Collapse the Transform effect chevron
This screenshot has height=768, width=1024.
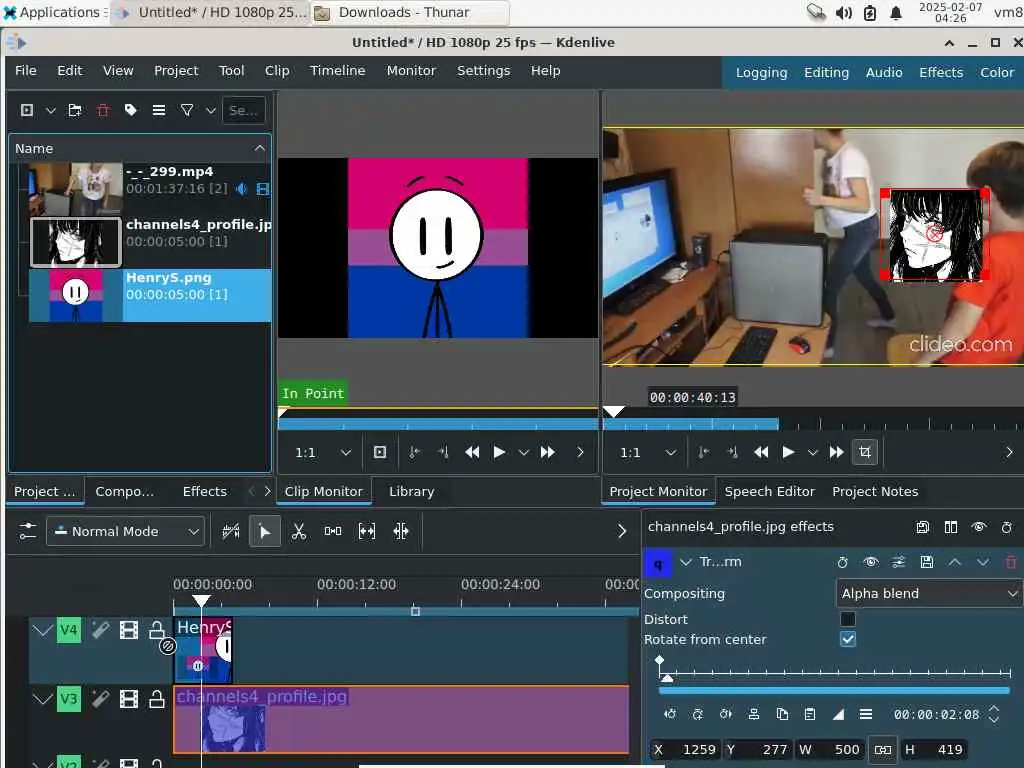click(686, 562)
